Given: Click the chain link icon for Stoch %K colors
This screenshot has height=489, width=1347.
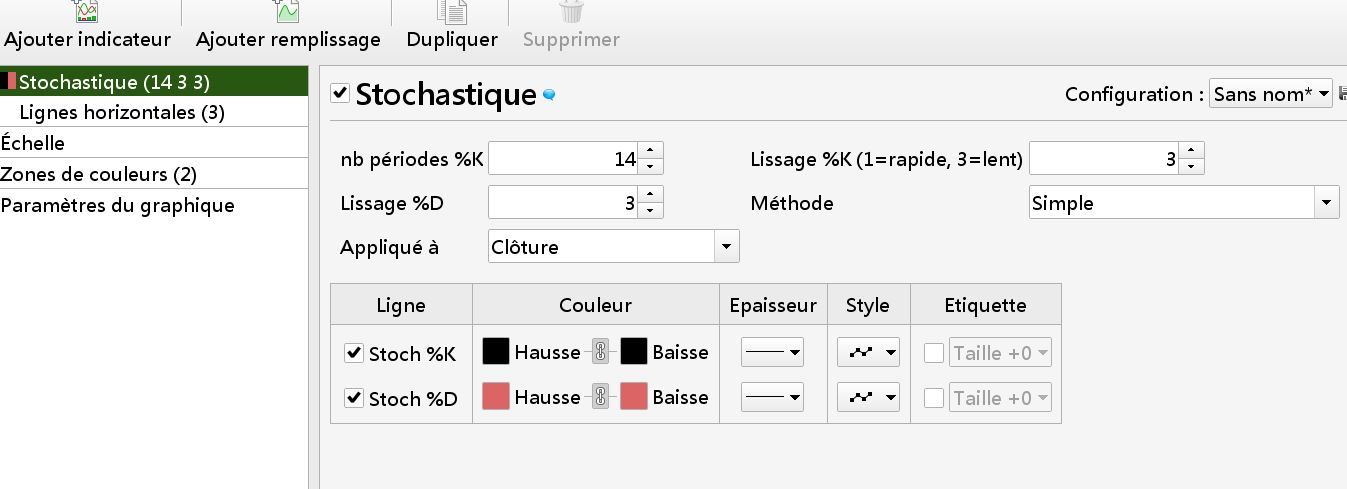Looking at the screenshot, I should (600, 352).
